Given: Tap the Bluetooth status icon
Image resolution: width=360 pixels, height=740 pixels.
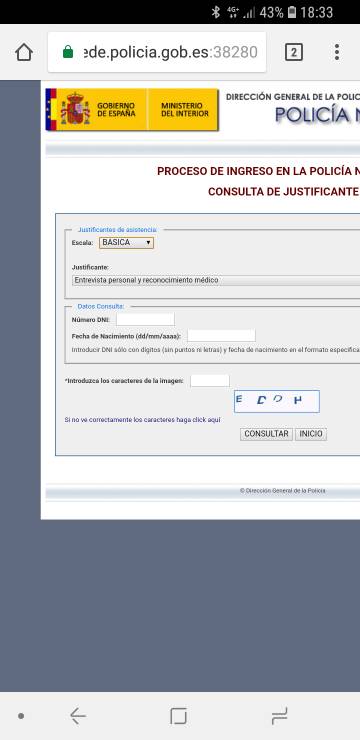Looking at the screenshot, I should tap(216, 12).
